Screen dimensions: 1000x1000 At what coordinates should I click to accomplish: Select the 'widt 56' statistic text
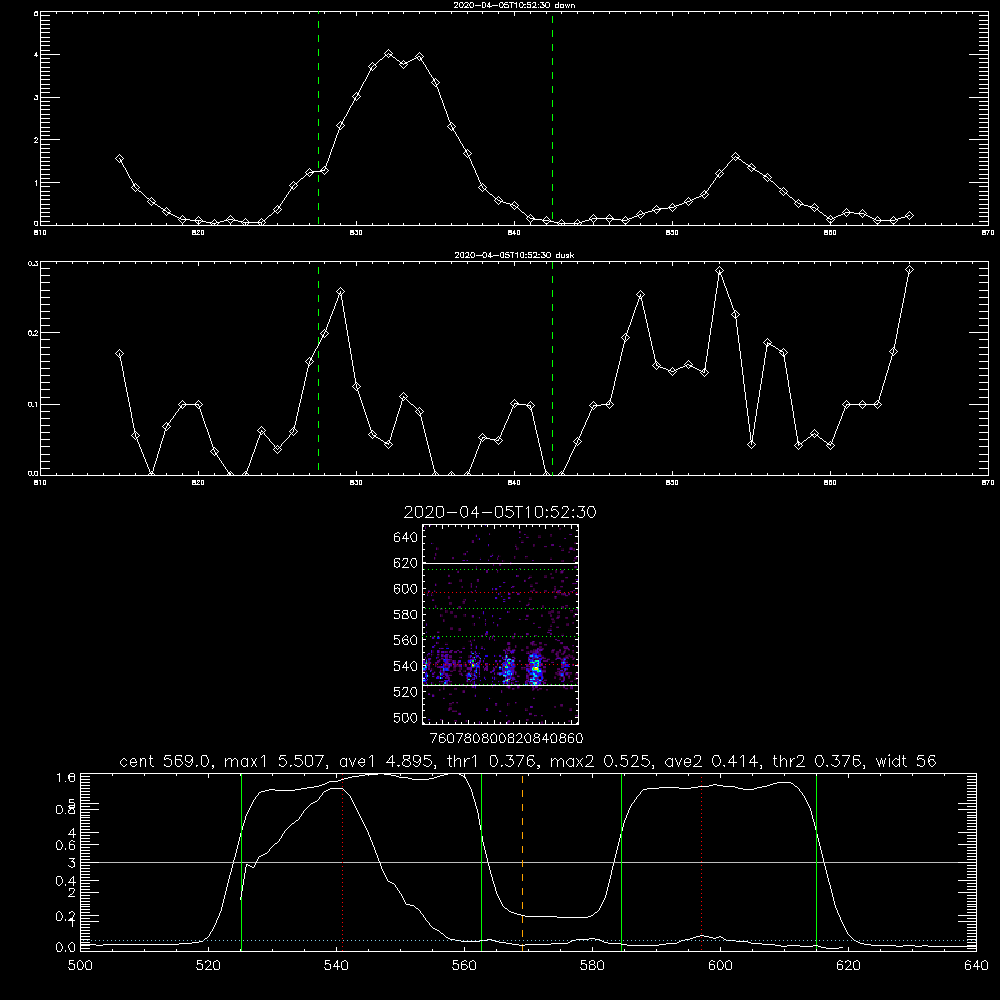906,761
